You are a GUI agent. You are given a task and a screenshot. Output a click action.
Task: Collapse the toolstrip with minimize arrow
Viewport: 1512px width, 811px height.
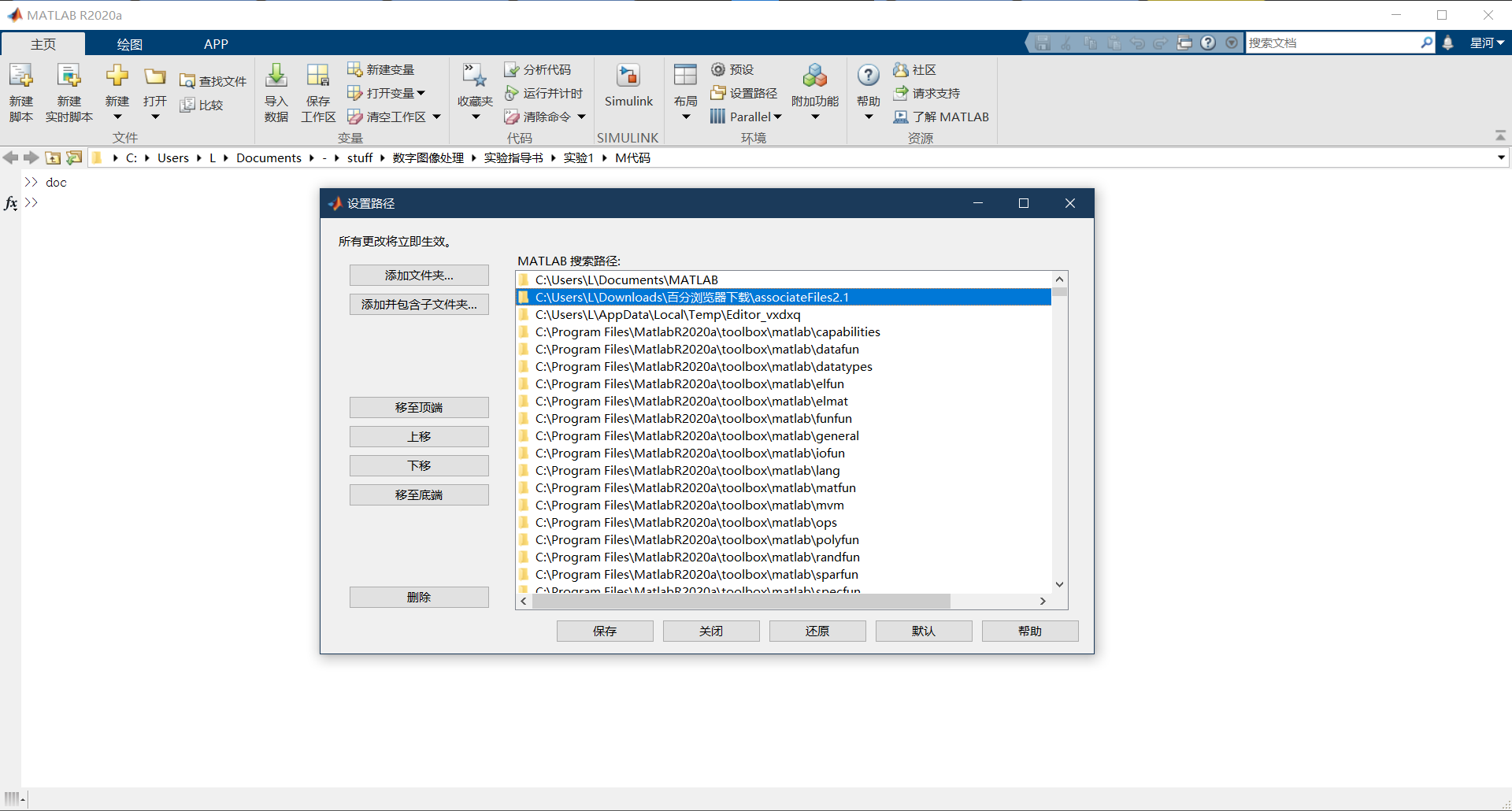pyautogui.click(x=1500, y=135)
